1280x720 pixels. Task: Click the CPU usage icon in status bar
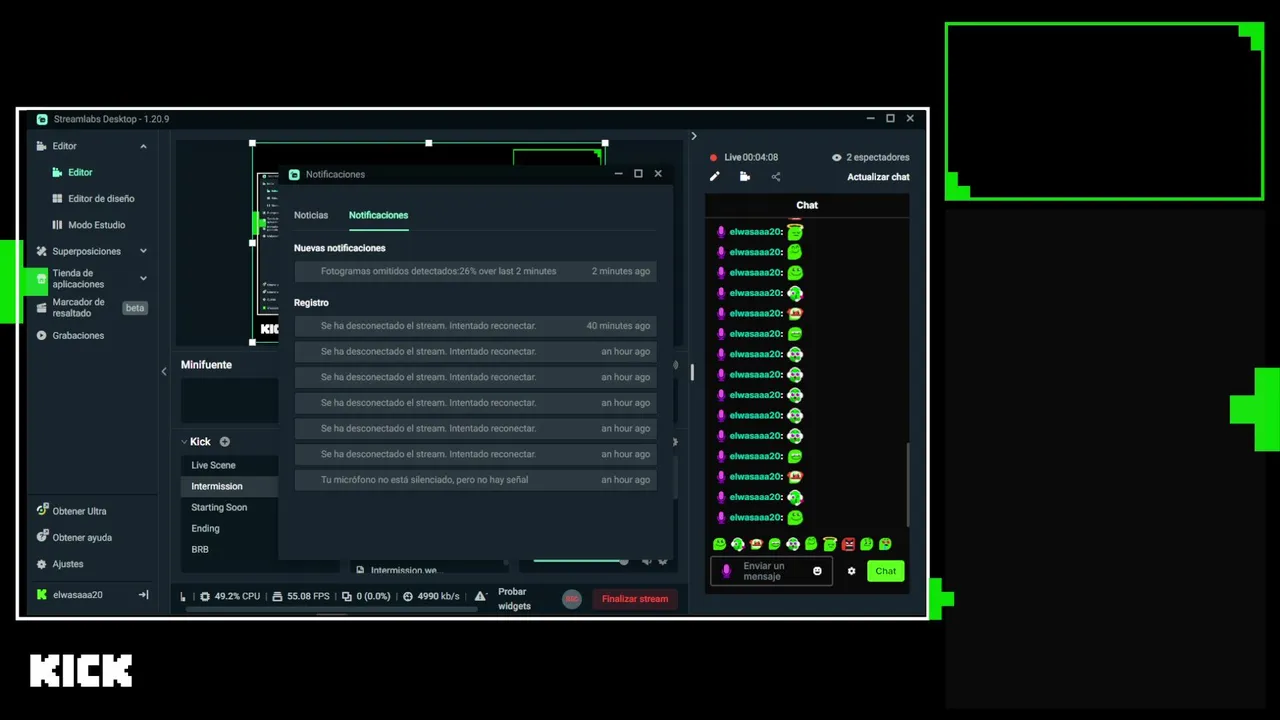point(205,596)
